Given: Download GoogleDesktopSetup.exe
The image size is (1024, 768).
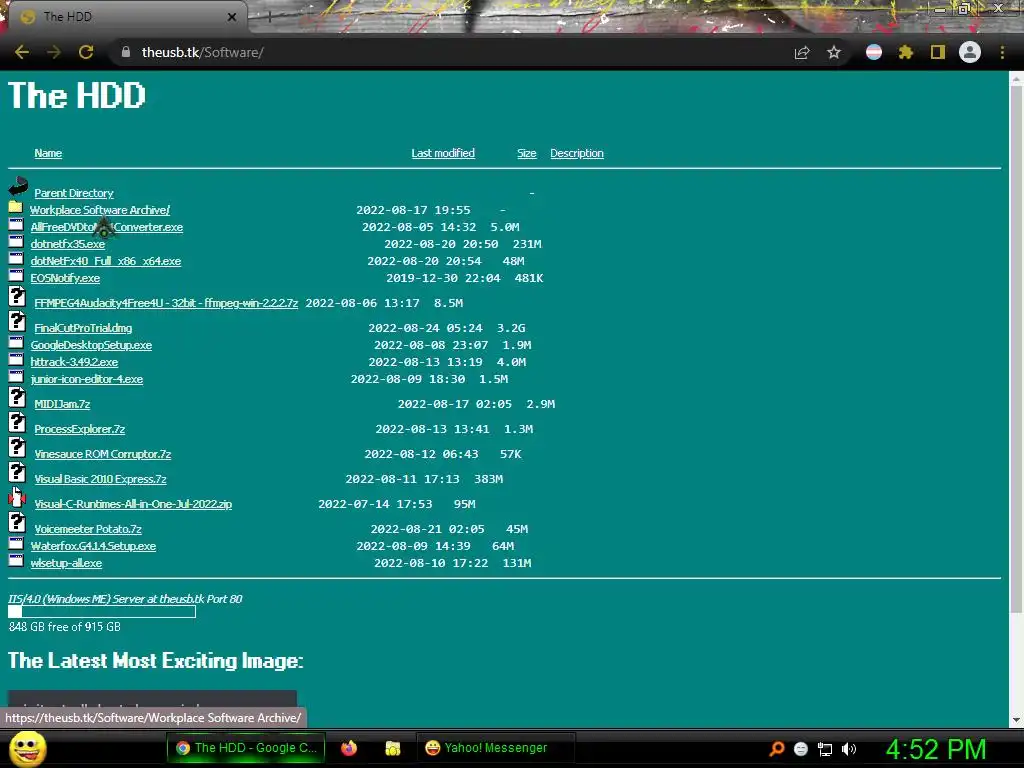Looking at the screenshot, I should [x=91, y=345].
